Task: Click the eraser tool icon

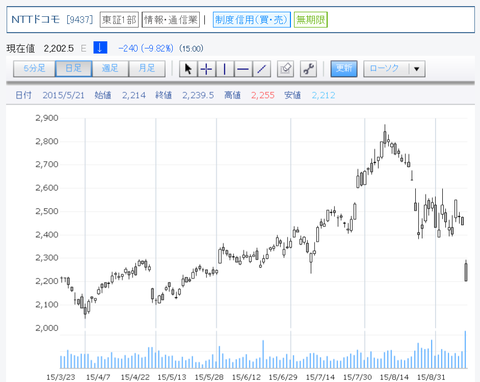Action: [x=286, y=69]
